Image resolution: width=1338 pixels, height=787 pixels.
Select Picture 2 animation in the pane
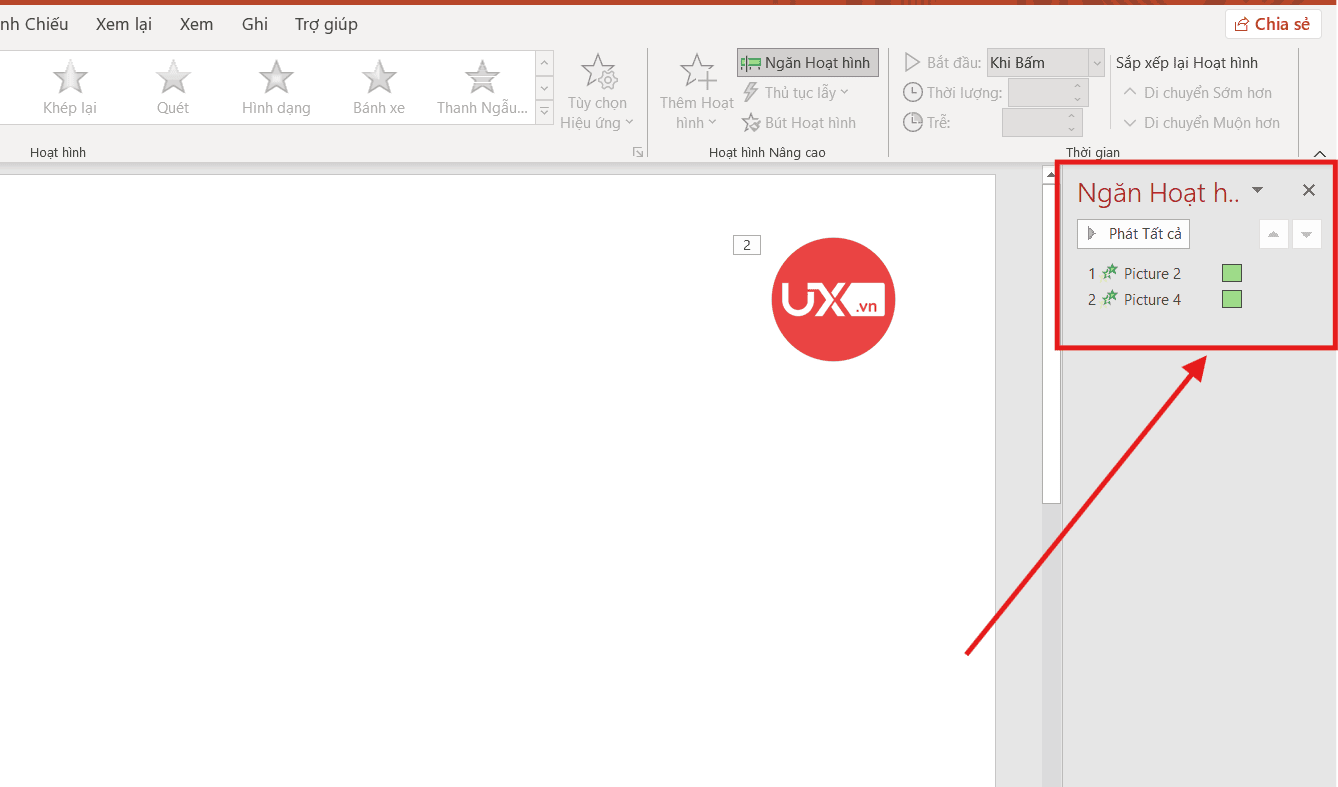coord(1152,273)
